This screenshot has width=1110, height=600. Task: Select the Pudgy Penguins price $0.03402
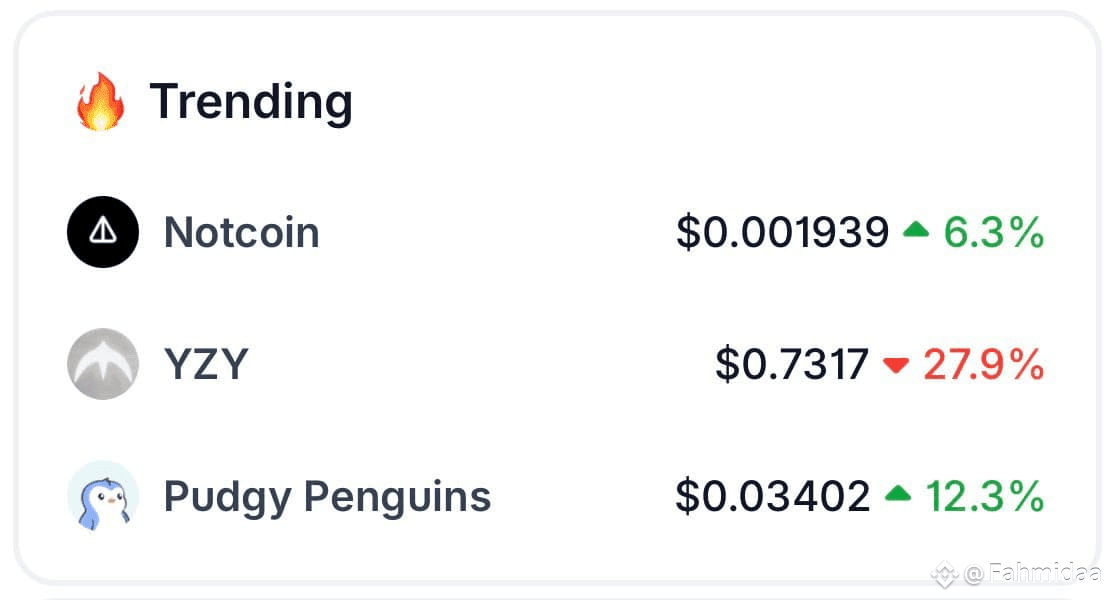tap(773, 496)
